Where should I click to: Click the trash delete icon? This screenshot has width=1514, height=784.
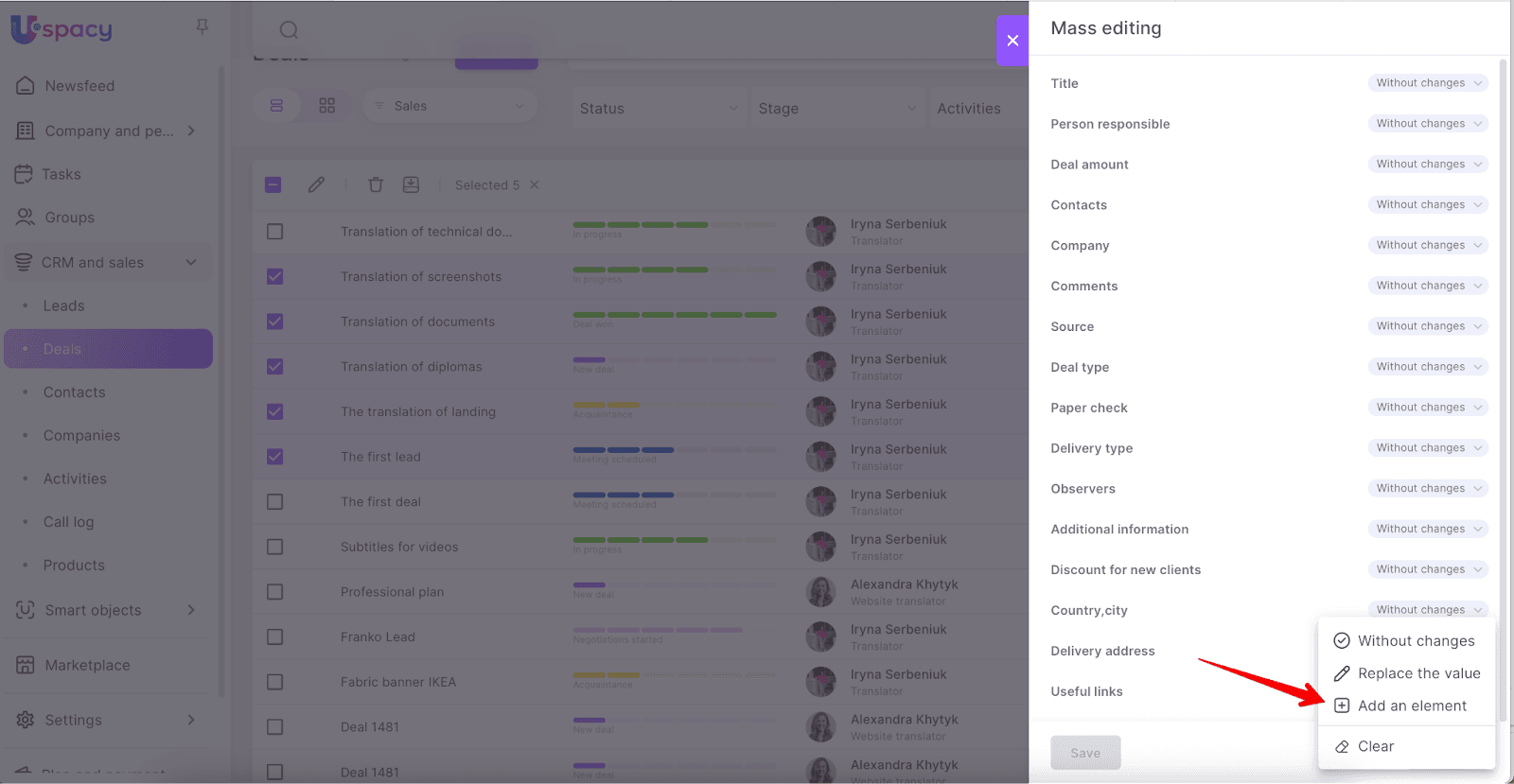click(x=376, y=185)
